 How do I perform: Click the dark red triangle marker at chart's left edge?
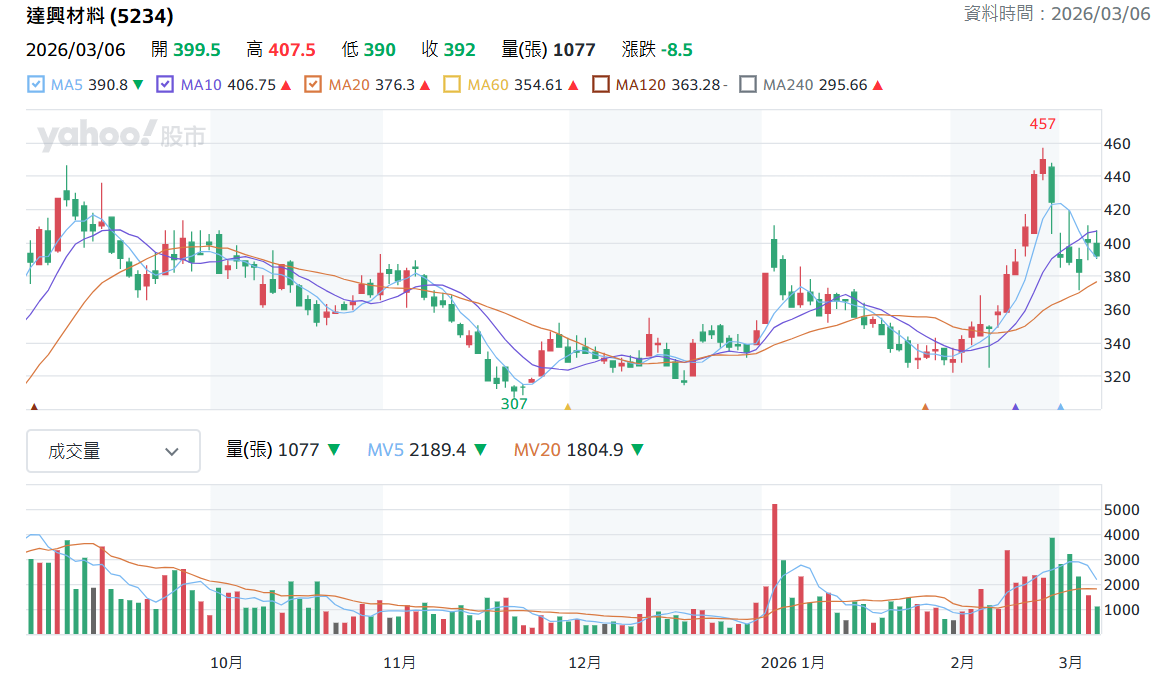click(33, 406)
